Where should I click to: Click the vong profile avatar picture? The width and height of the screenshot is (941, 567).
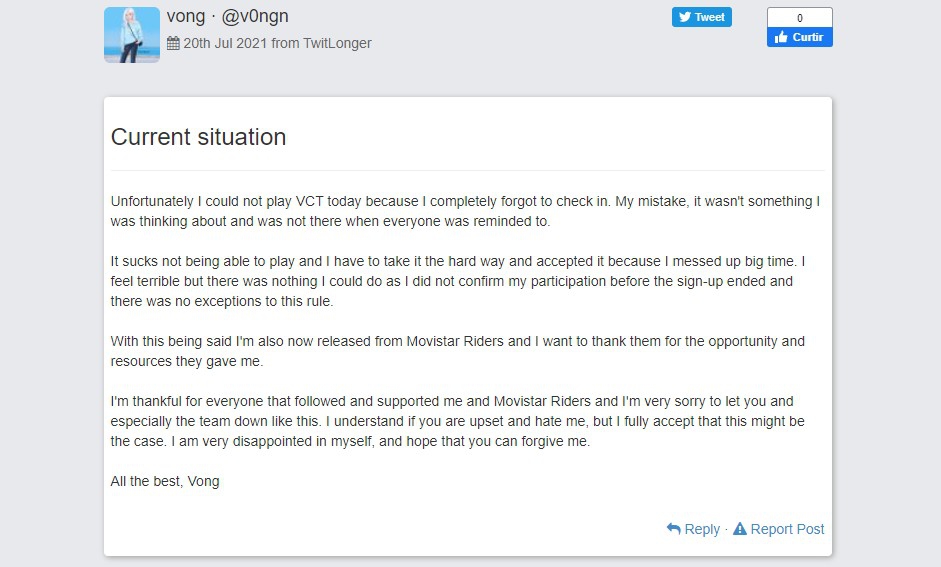click(x=132, y=35)
